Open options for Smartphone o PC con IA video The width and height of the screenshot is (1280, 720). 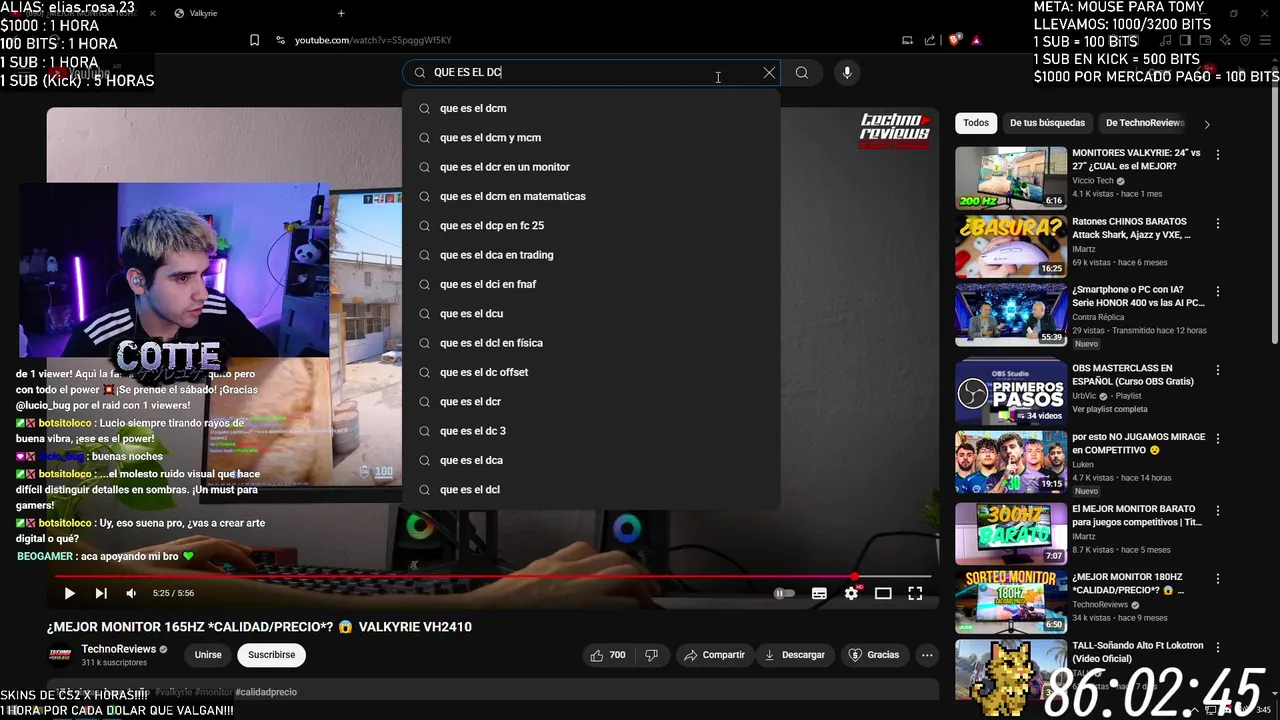pos(1218,291)
